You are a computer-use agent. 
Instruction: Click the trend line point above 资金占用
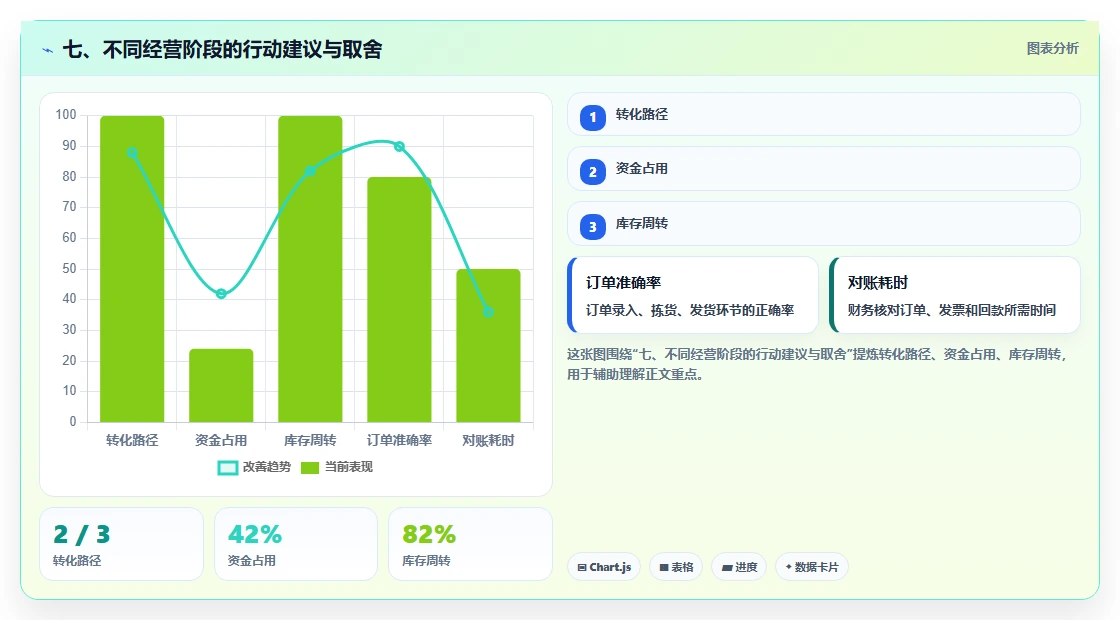click(221, 294)
